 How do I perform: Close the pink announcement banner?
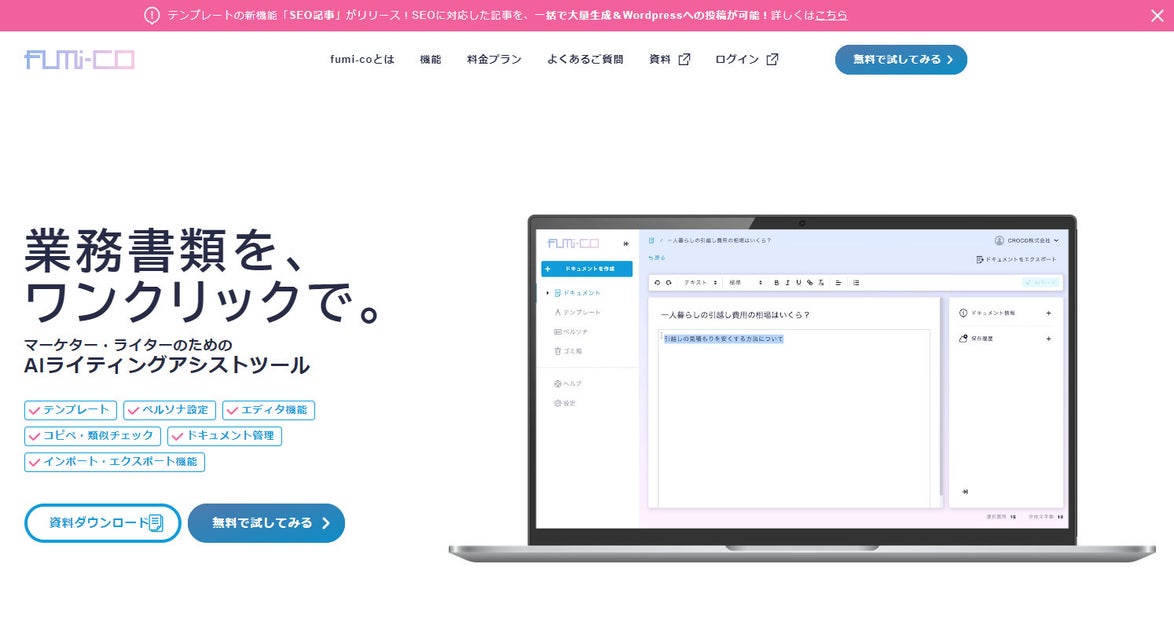[x=1157, y=16]
